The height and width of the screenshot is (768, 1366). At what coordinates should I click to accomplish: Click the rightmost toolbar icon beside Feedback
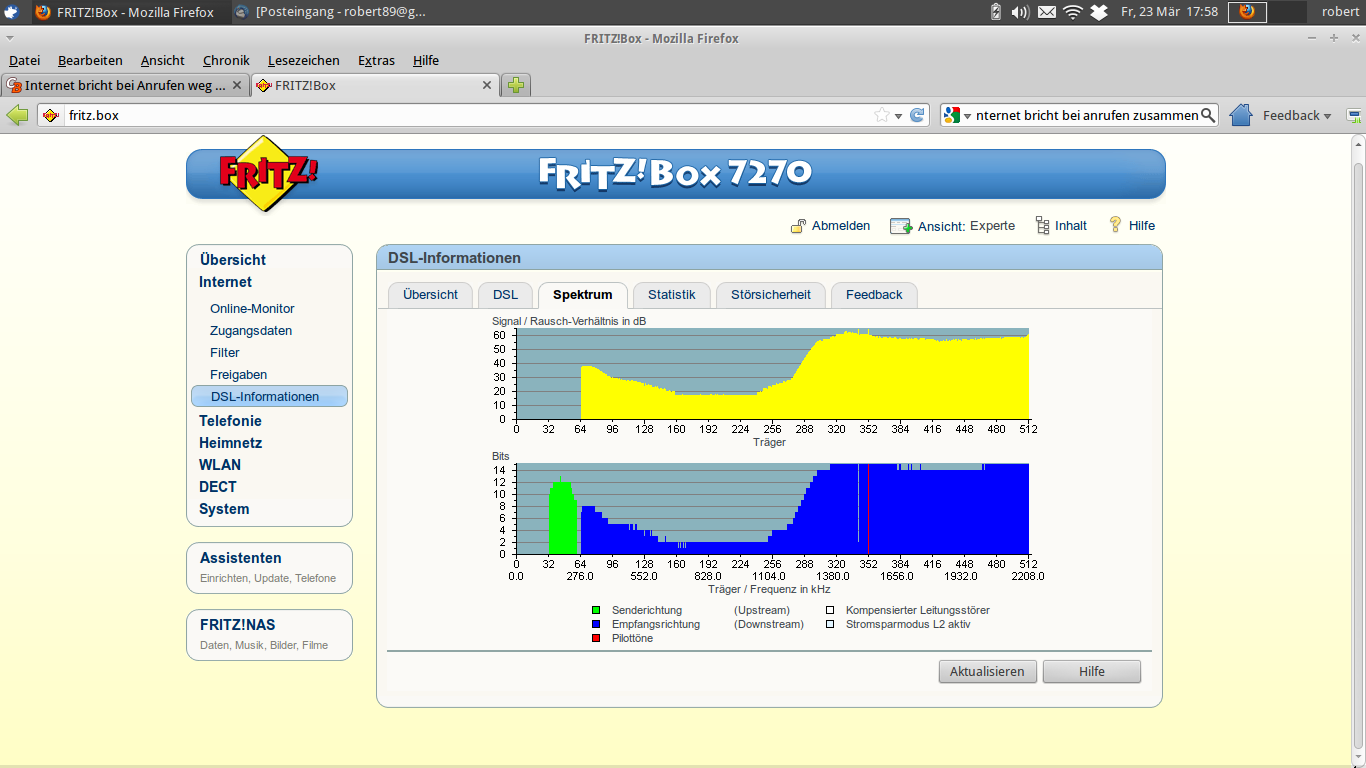pos(1353,115)
